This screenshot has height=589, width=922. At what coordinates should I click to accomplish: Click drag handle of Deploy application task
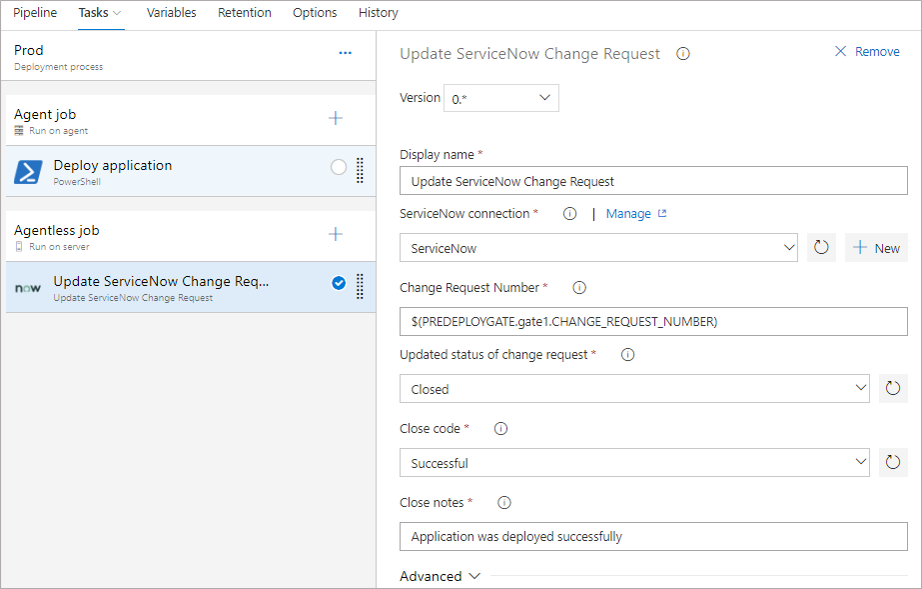tap(360, 169)
